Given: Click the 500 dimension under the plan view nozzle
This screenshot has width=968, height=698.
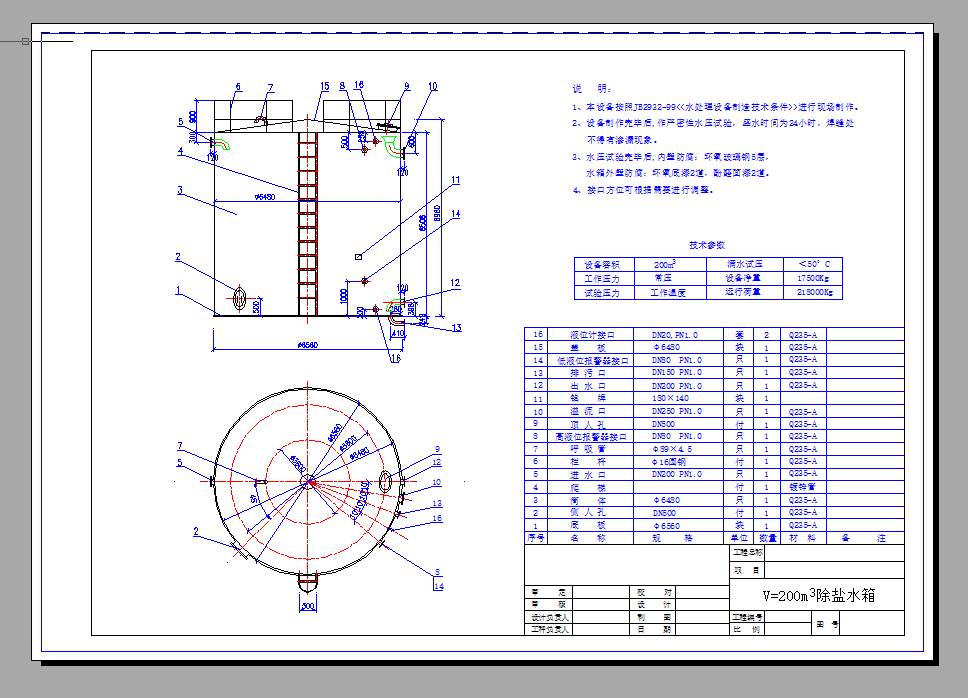Looking at the screenshot, I should (307, 606).
